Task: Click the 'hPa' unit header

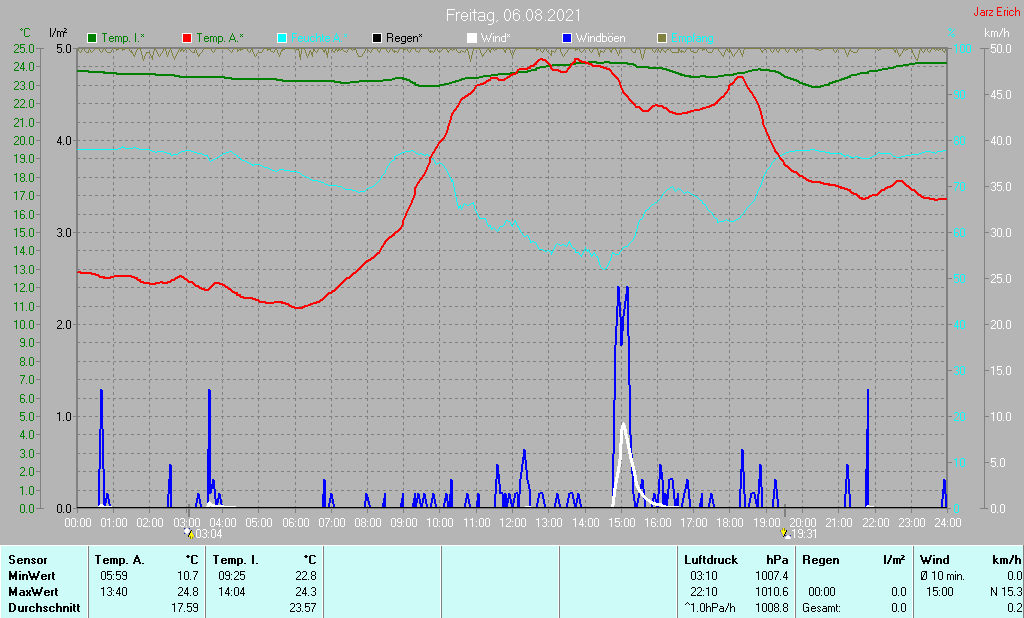Action: click(777, 560)
